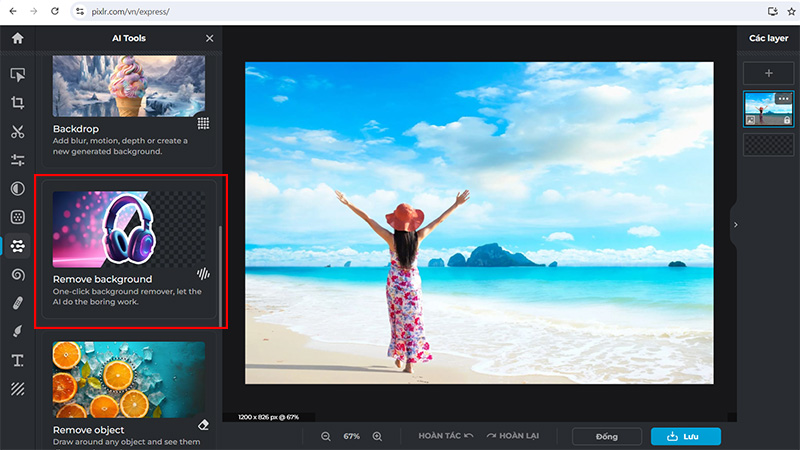Close the AI Tools panel

pos(210,38)
